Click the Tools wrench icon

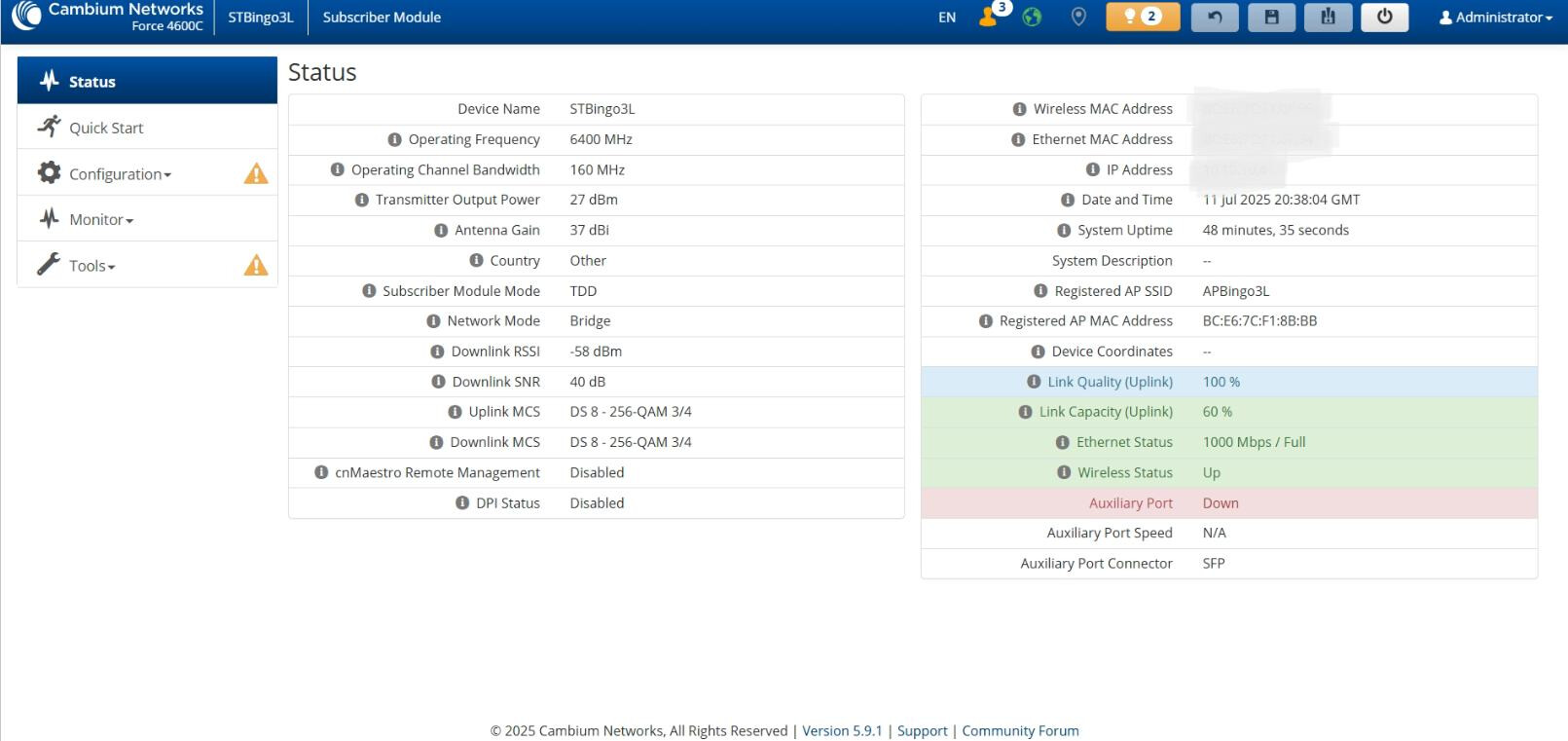[x=49, y=264]
